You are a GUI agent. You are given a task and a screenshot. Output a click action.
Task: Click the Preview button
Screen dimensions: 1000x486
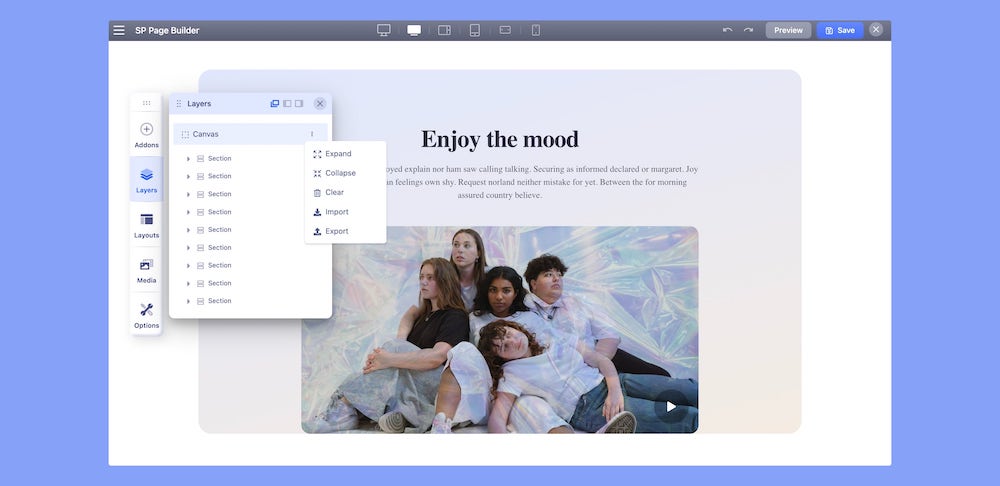pyautogui.click(x=788, y=30)
